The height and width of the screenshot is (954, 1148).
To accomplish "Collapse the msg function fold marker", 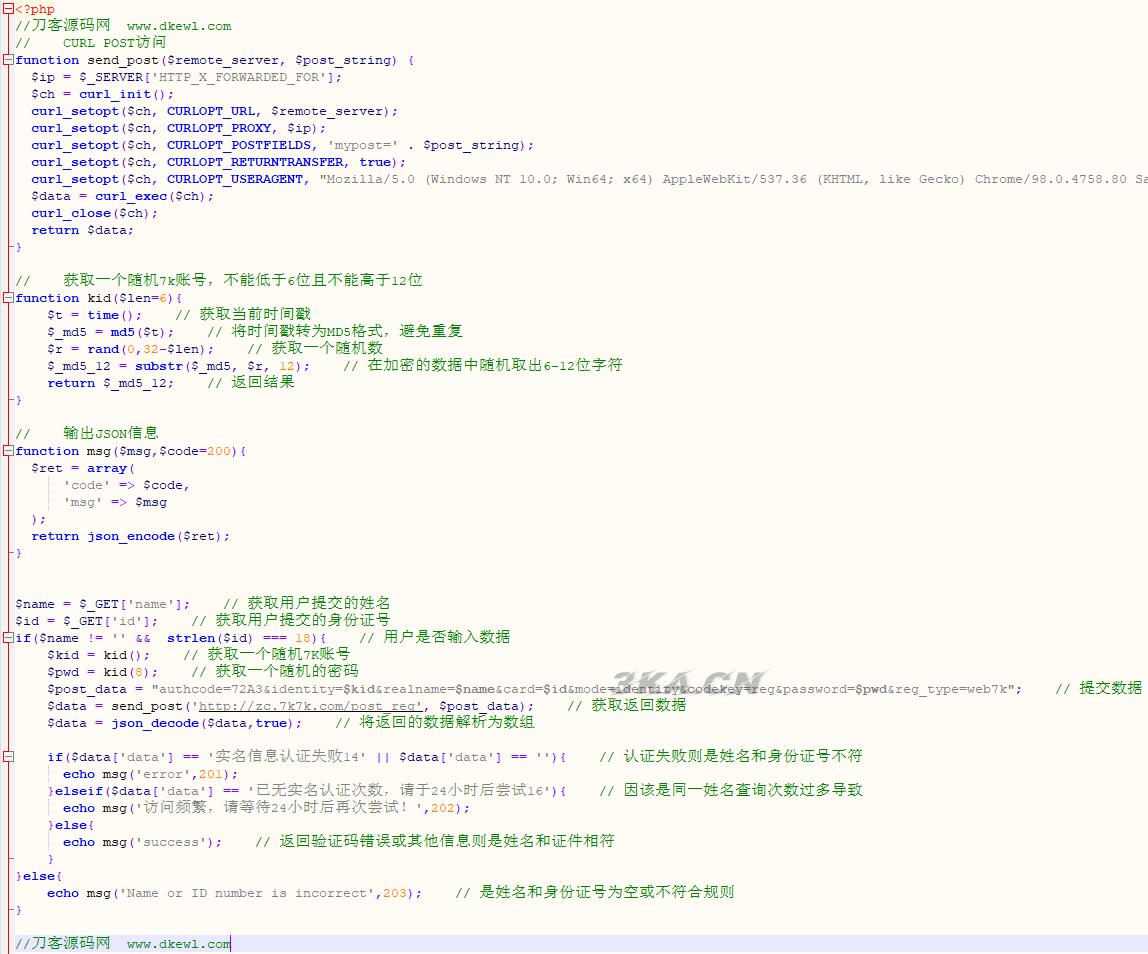I will 7,451.
